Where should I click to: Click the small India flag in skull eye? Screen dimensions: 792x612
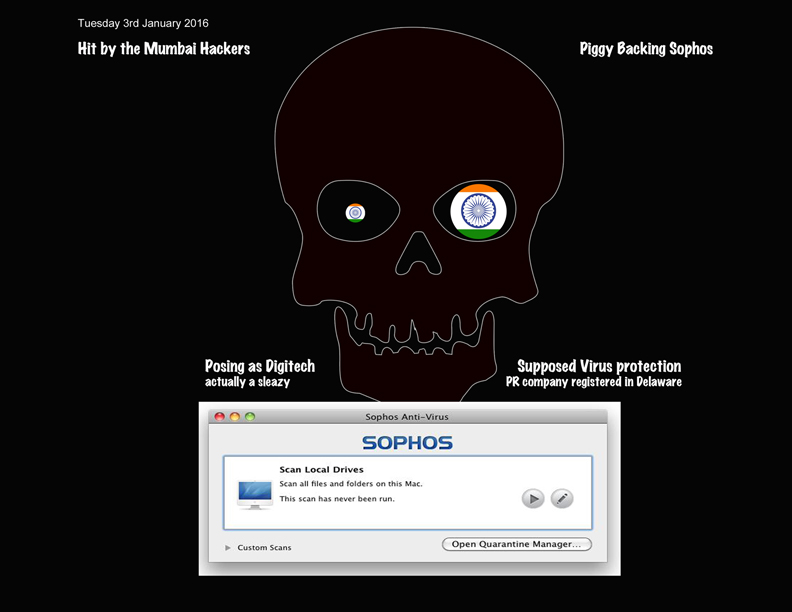[x=355, y=212]
